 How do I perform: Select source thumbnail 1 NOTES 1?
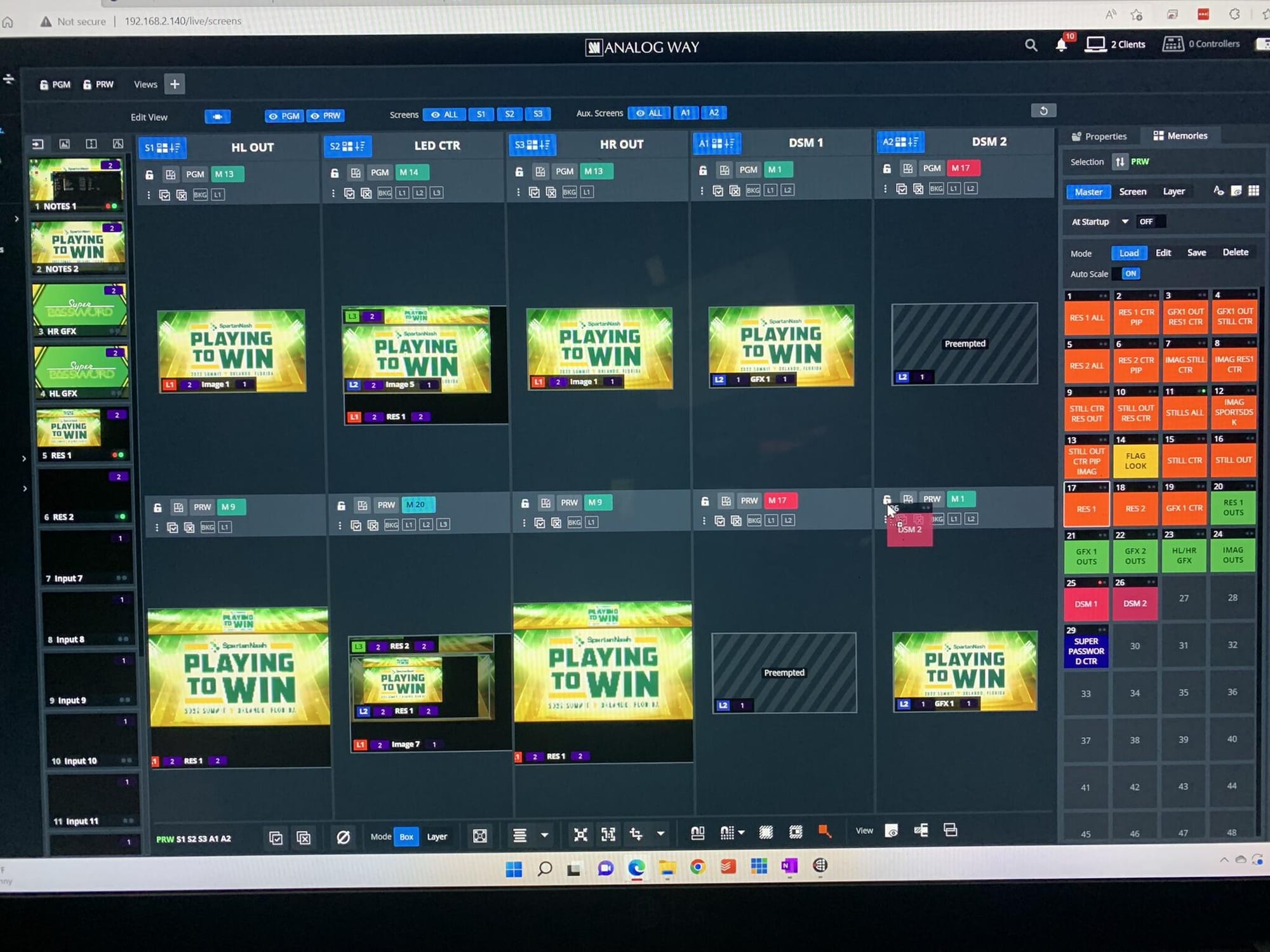click(x=76, y=185)
